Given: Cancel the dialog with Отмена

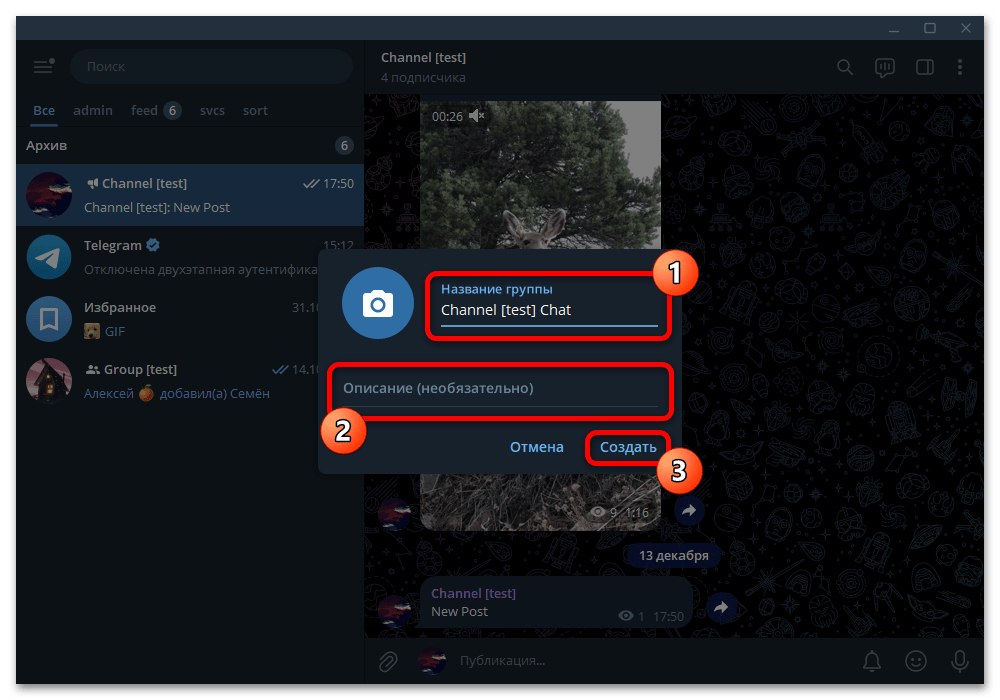Looking at the screenshot, I should (x=536, y=448).
